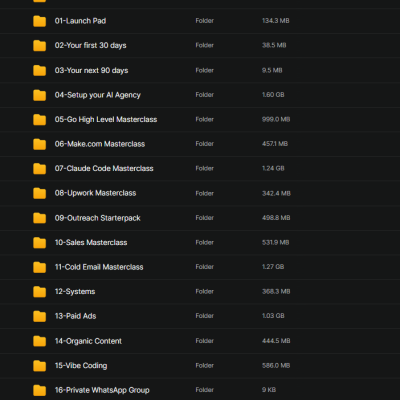The height and width of the screenshot is (400, 400).
Task: Click the folder icon beside 06-Make.com Masterclass
Action: [x=39, y=144]
